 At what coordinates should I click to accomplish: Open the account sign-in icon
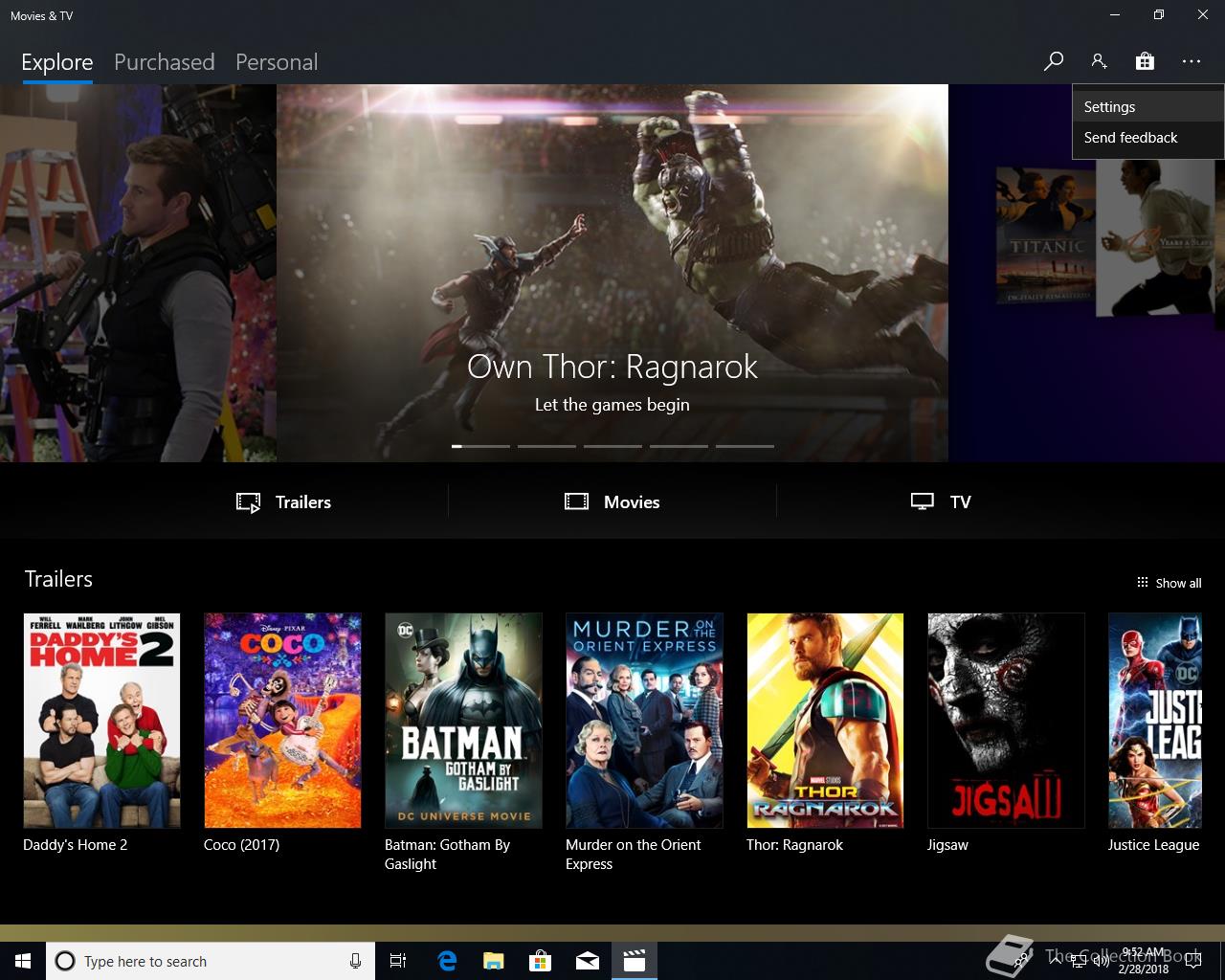1099,61
